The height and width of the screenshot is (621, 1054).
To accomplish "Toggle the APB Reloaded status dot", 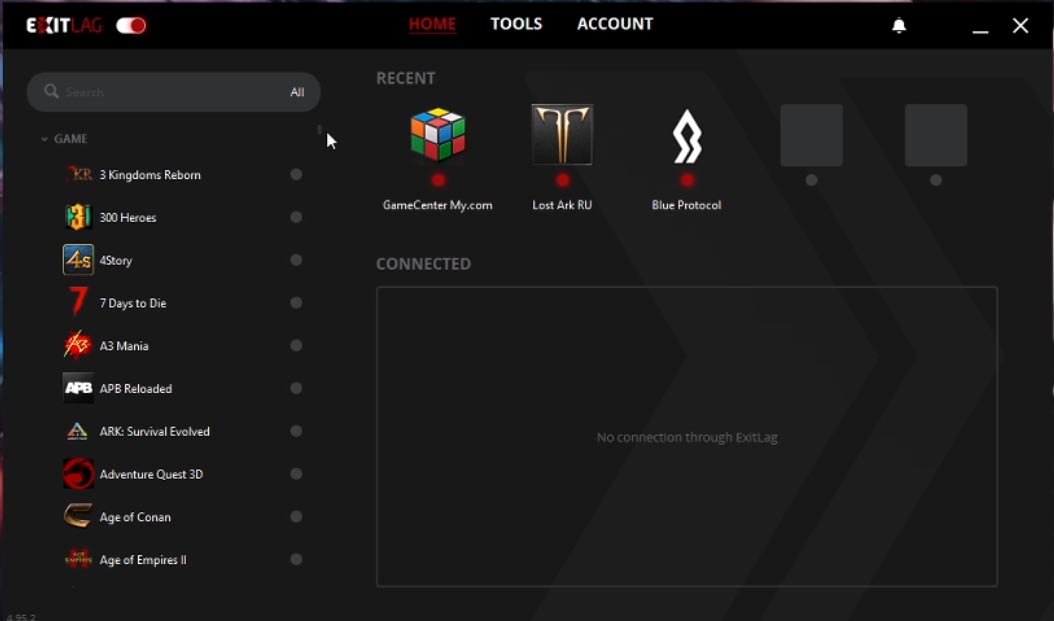I will click(296, 388).
